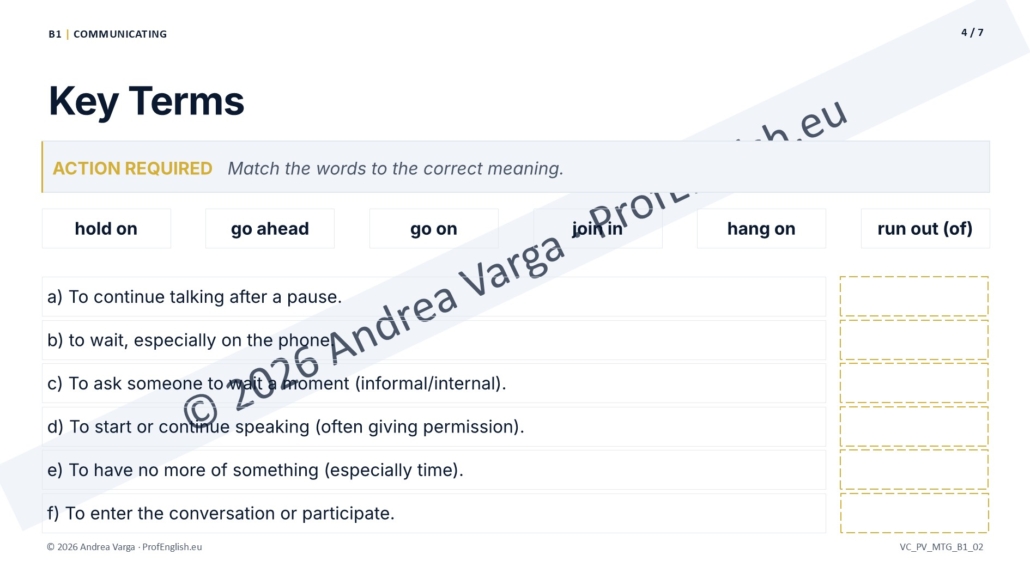Select definition 'To enter the conversation or participate'
Viewport: 1030px width, 579px height.
[x=434, y=513]
